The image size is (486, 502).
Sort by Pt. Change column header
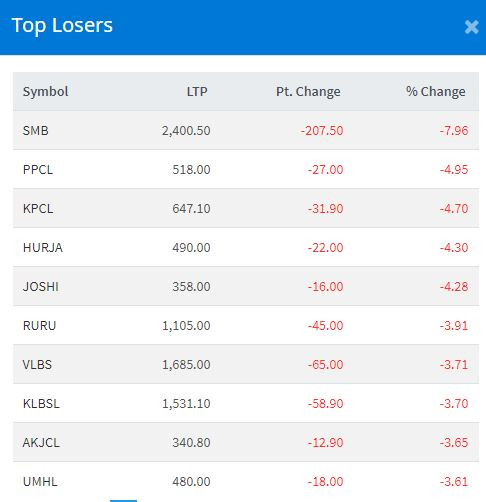[308, 91]
